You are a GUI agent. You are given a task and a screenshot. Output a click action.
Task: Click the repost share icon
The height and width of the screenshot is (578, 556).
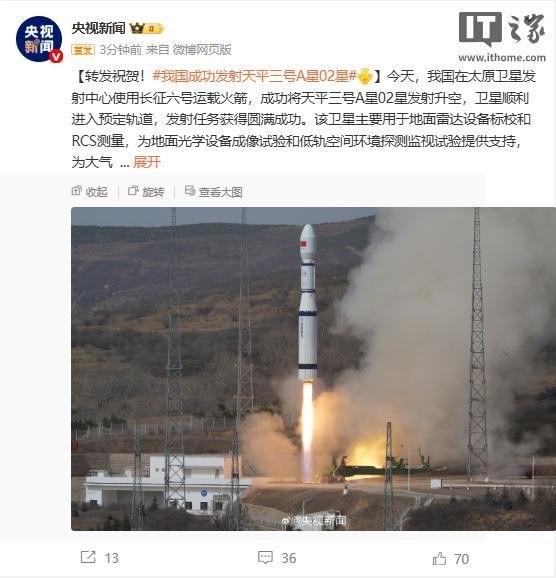point(88,557)
